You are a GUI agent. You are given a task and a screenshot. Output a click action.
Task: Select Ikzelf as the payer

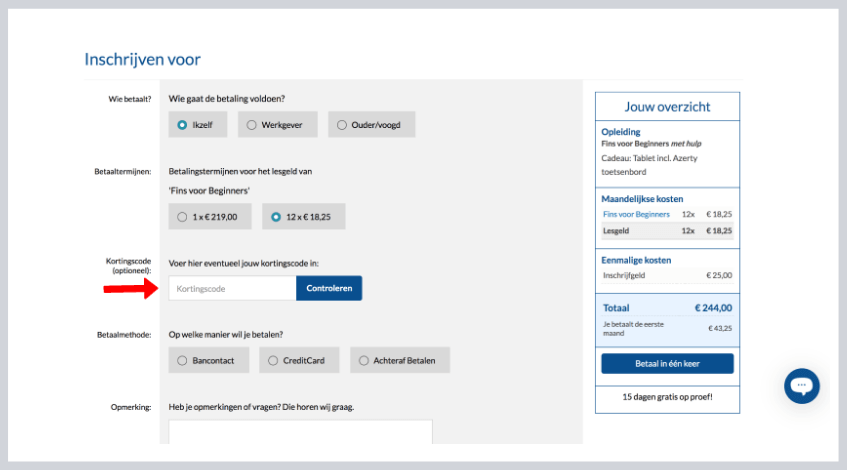pyautogui.click(x=198, y=125)
